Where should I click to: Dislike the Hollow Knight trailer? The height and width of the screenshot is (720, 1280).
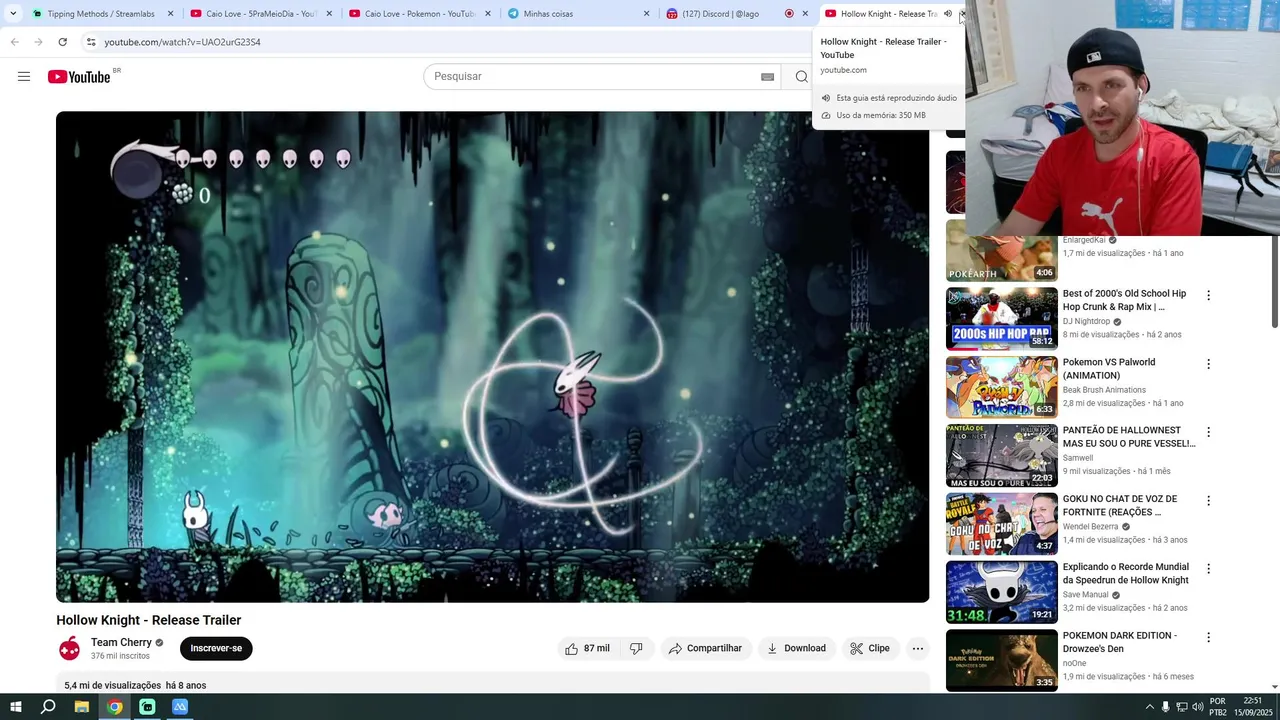636,648
